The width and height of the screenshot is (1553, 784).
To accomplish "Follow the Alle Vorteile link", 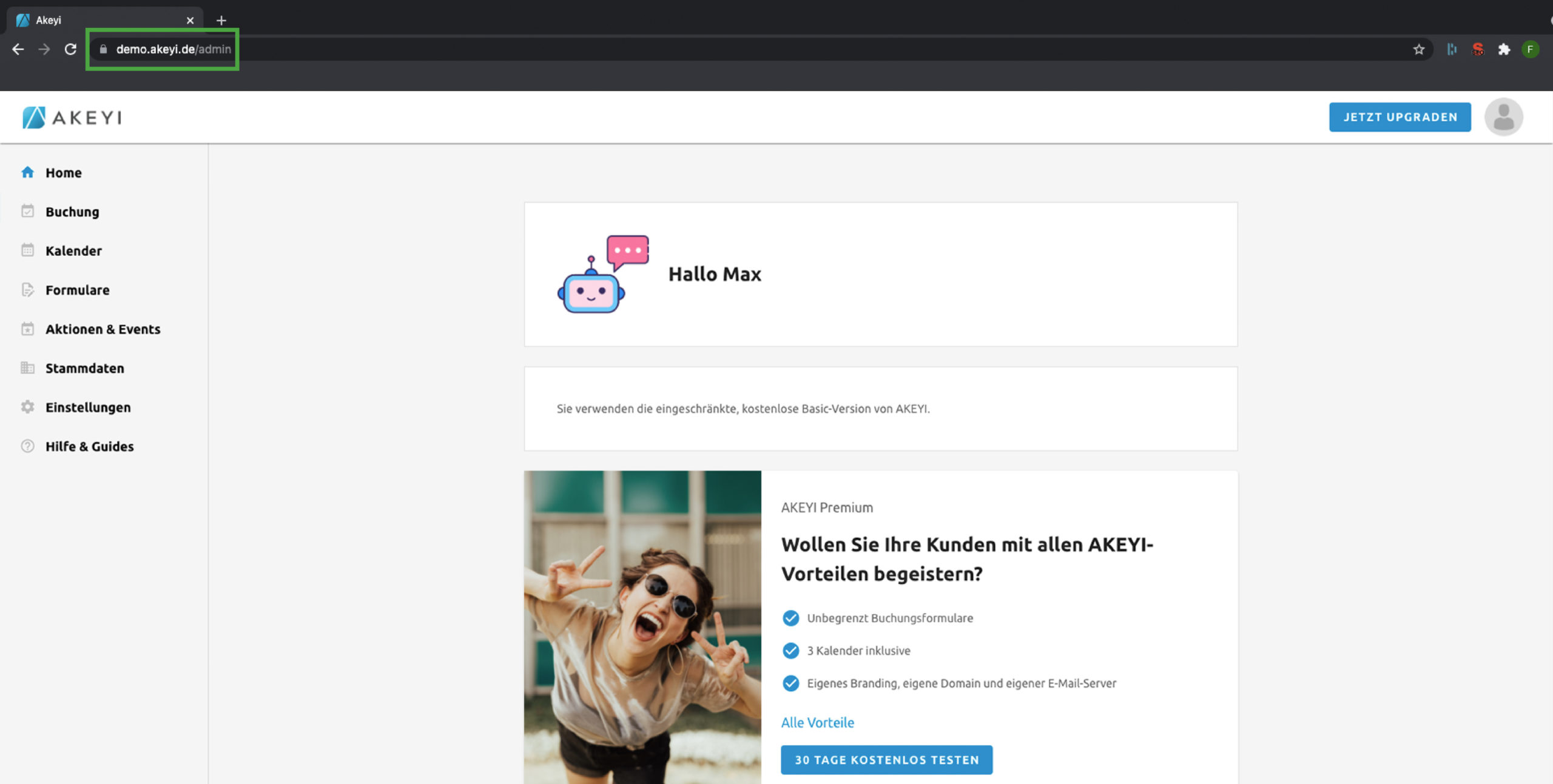I will click(817, 723).
